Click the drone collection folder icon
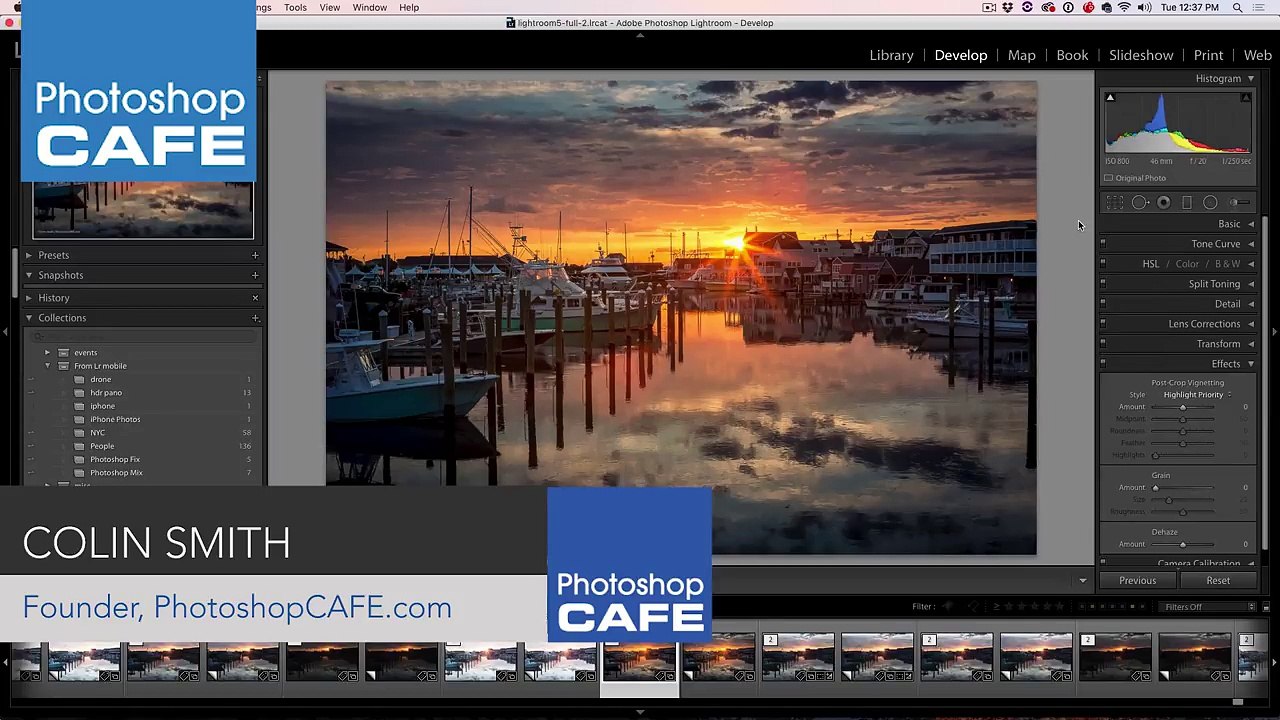The height and width of the screenshot is (720, 1280). pyautogui.click(x=79, y=380)
